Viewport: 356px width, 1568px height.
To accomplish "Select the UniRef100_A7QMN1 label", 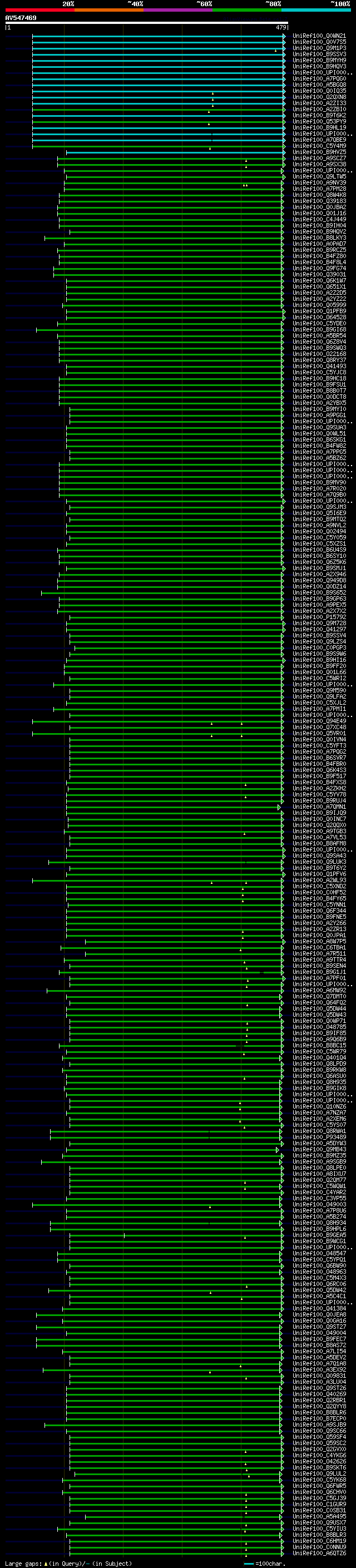I will [x=319, y=807].
